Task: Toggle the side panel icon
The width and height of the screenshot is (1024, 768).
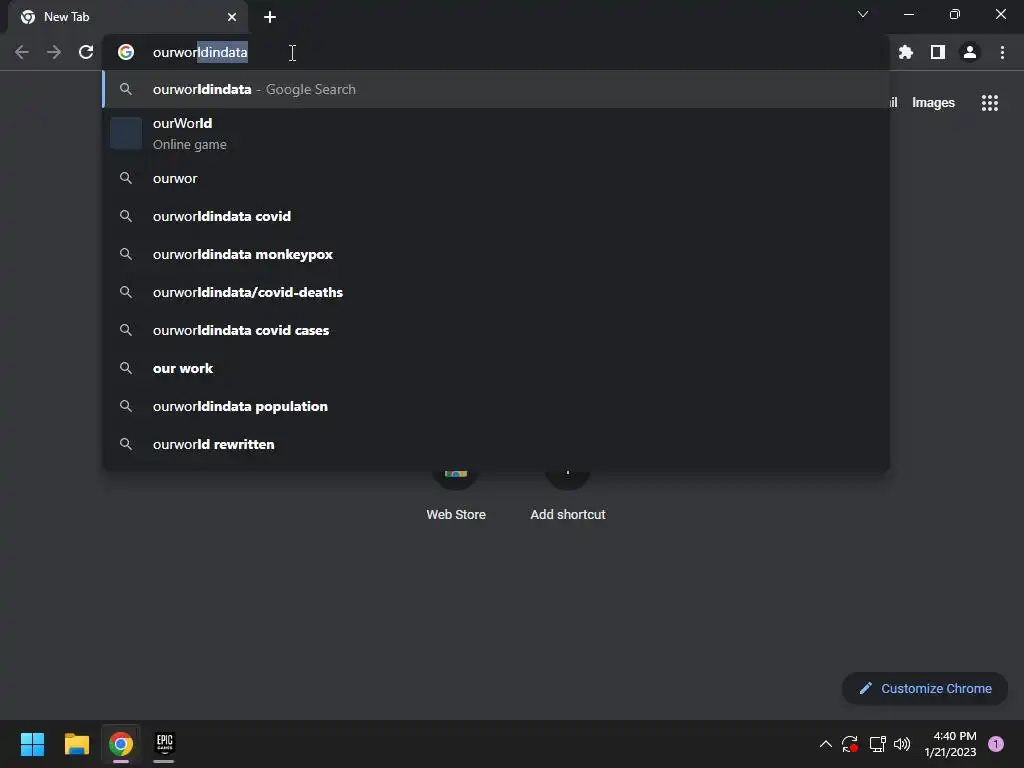Action: [938, 52]
